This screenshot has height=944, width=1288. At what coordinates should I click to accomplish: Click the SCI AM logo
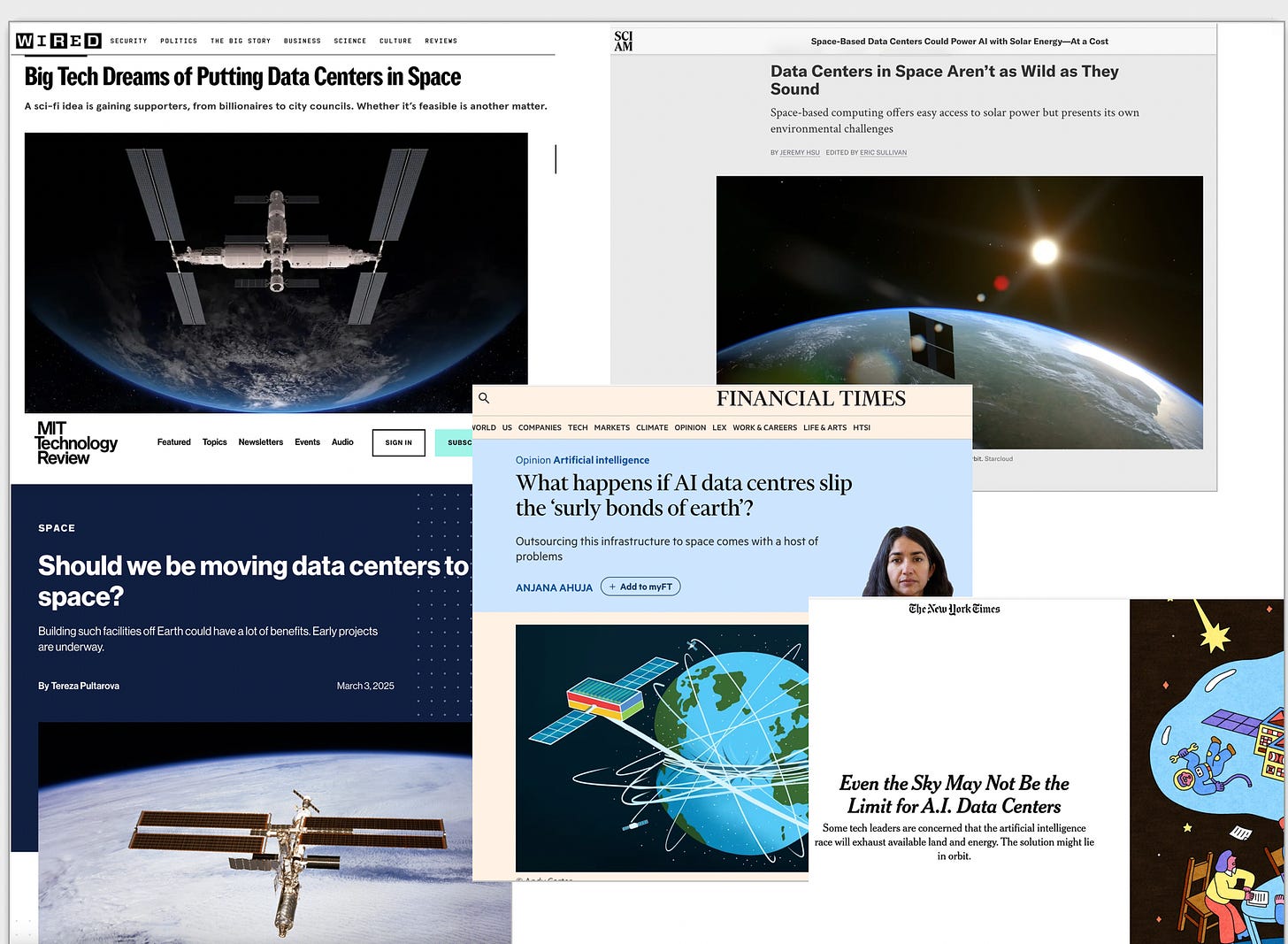pos(624,41)
